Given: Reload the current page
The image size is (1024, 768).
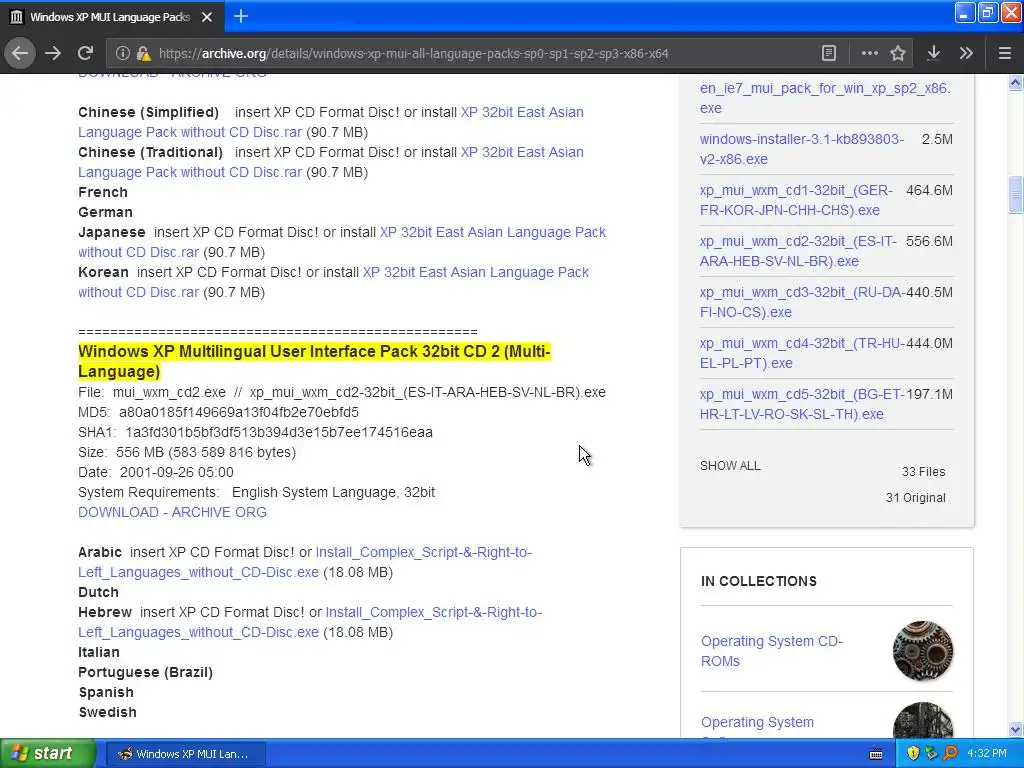Looking at the screenshot, I should (85, 53).
